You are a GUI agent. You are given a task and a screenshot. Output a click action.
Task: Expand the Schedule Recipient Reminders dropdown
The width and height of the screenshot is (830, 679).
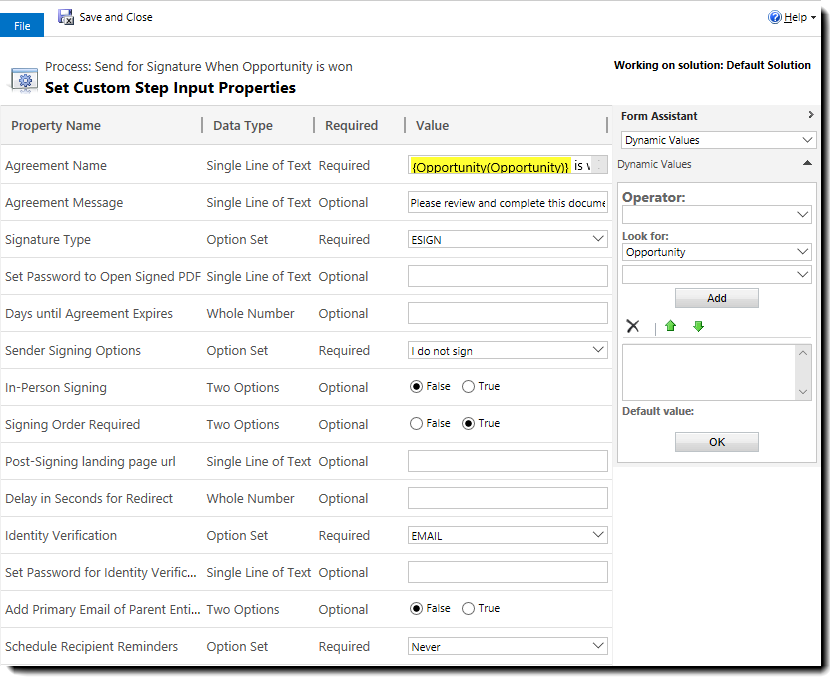597,646
